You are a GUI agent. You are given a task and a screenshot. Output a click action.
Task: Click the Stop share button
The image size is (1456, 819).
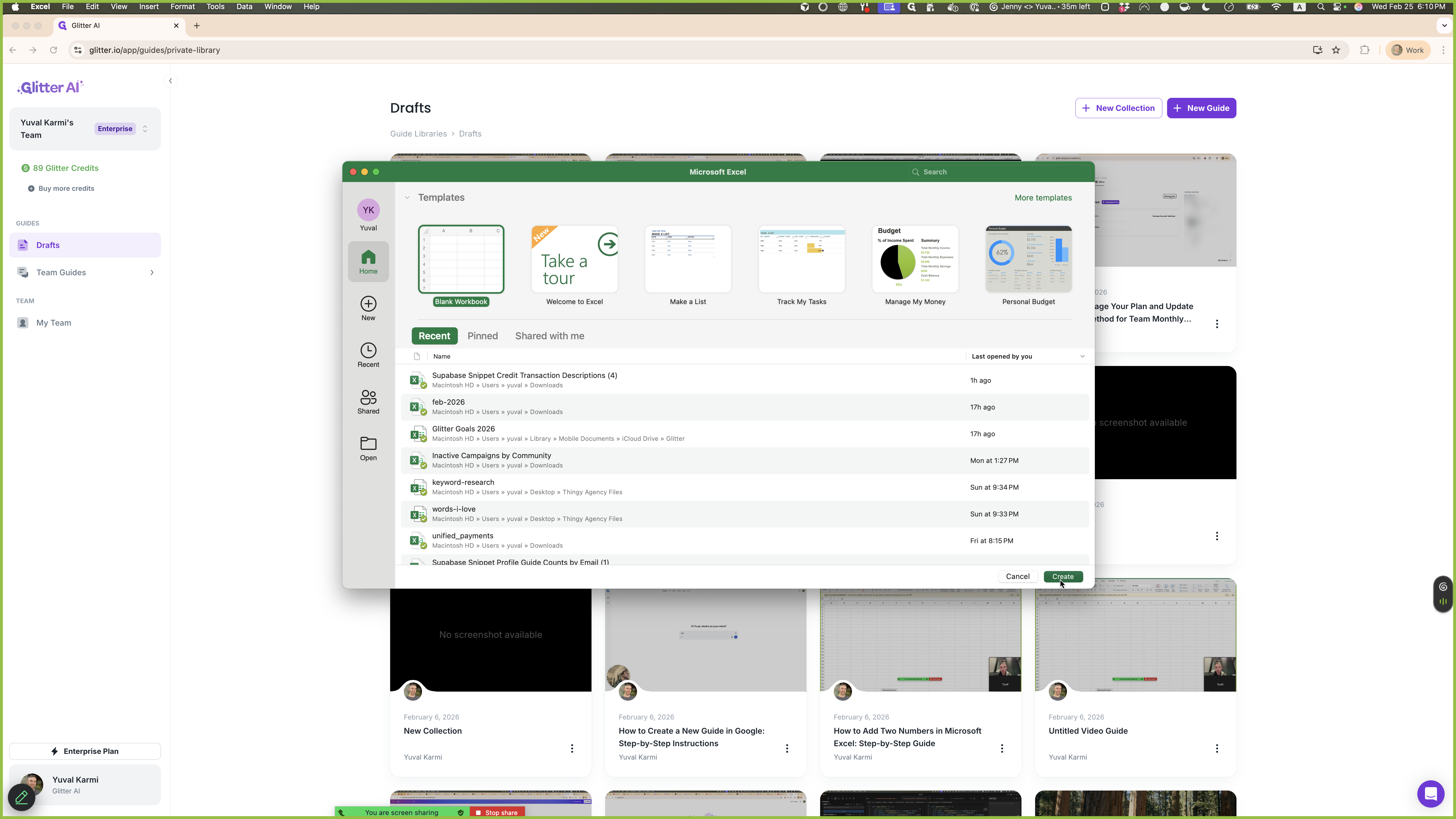497,813
